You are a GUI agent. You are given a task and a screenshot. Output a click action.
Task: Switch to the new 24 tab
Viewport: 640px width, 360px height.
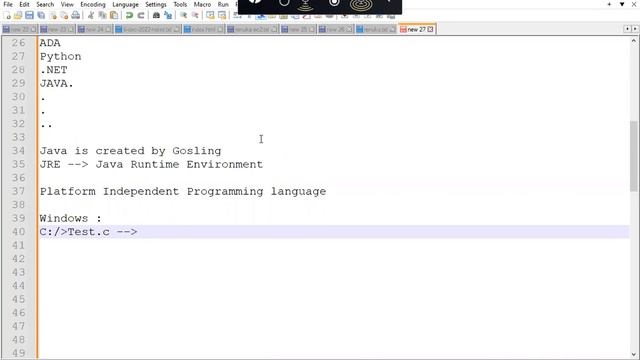pos(94,29)
